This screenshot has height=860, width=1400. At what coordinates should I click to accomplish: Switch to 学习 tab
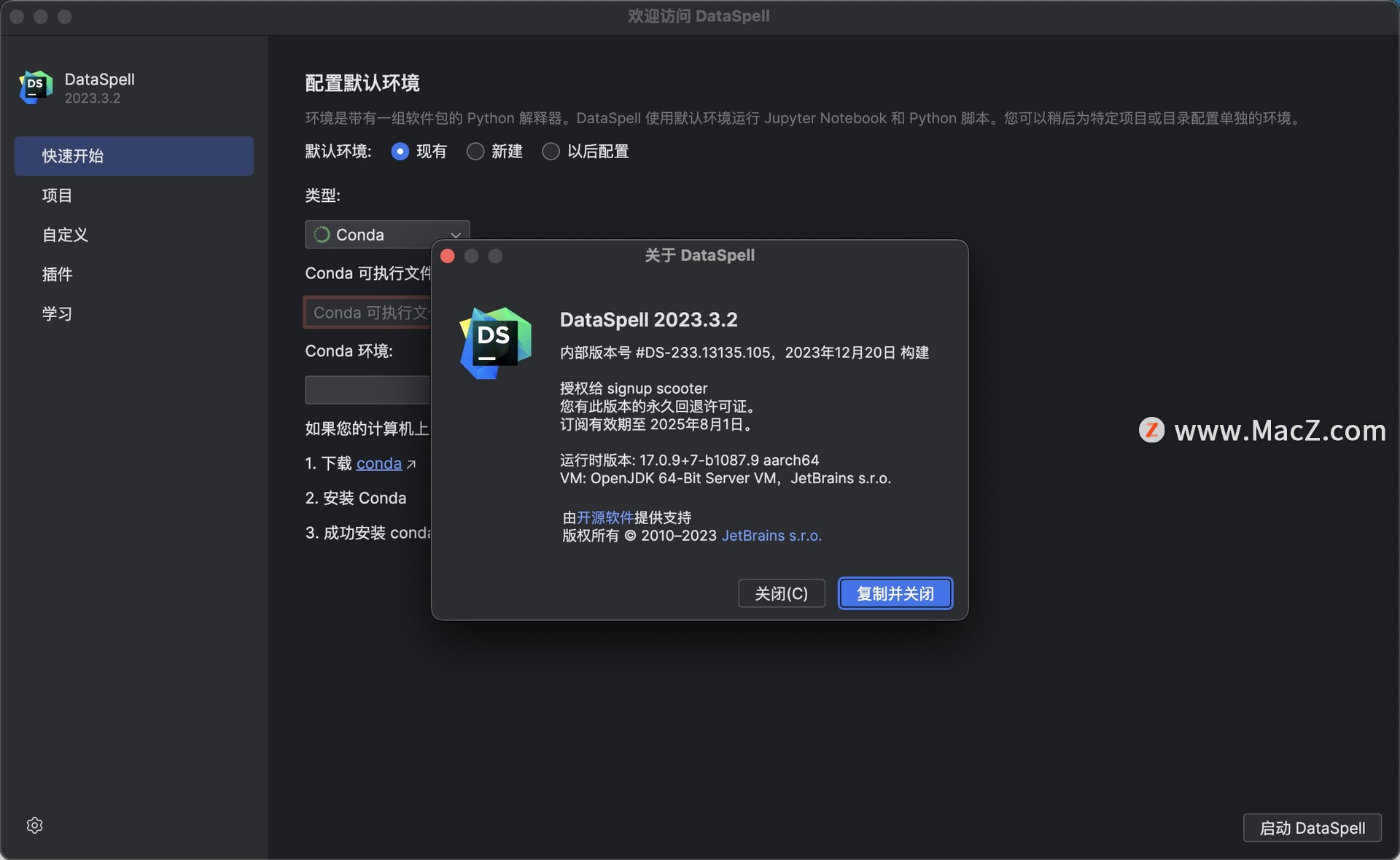pos(134,313)
